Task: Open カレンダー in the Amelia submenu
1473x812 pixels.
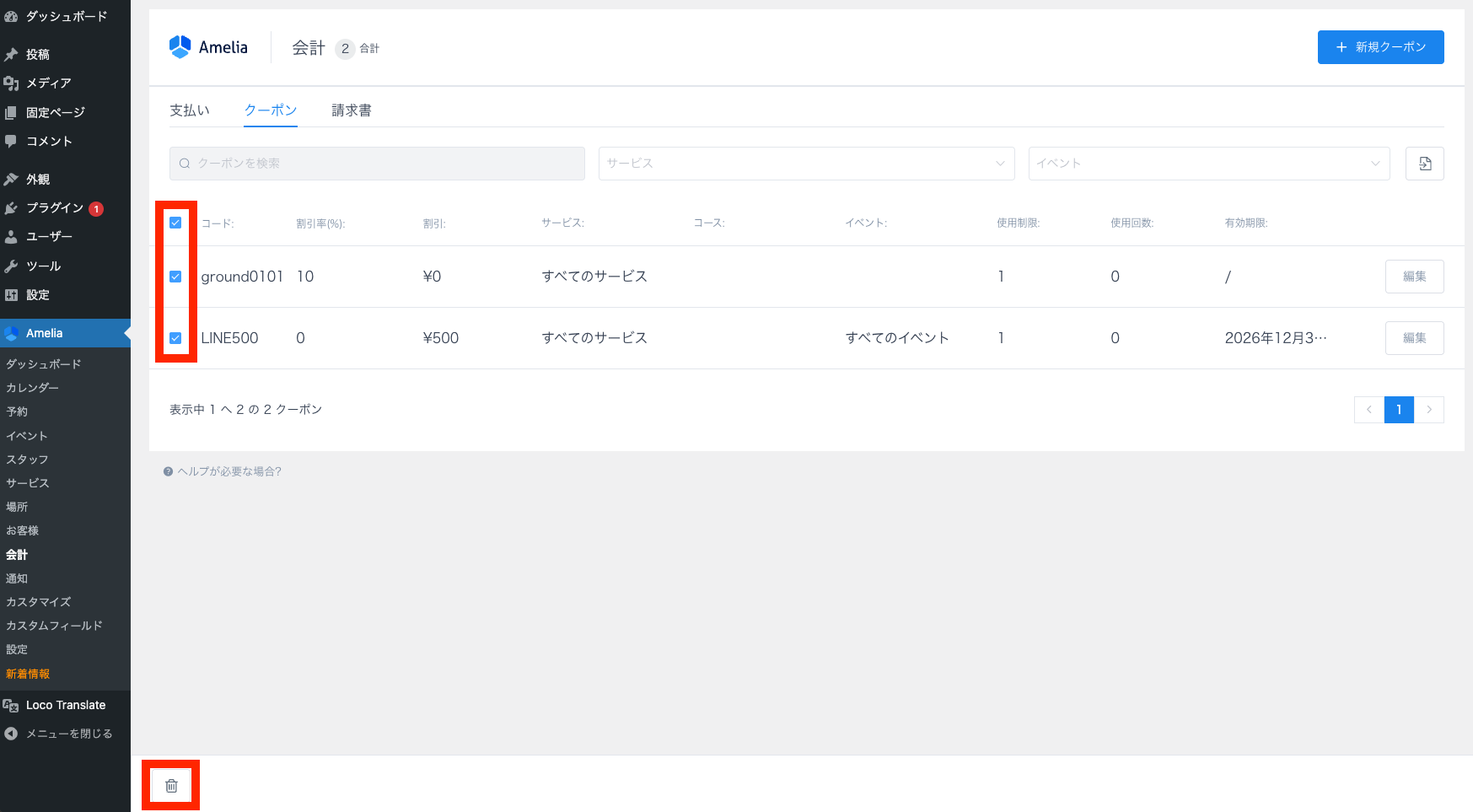Action: tap(33, 388)
